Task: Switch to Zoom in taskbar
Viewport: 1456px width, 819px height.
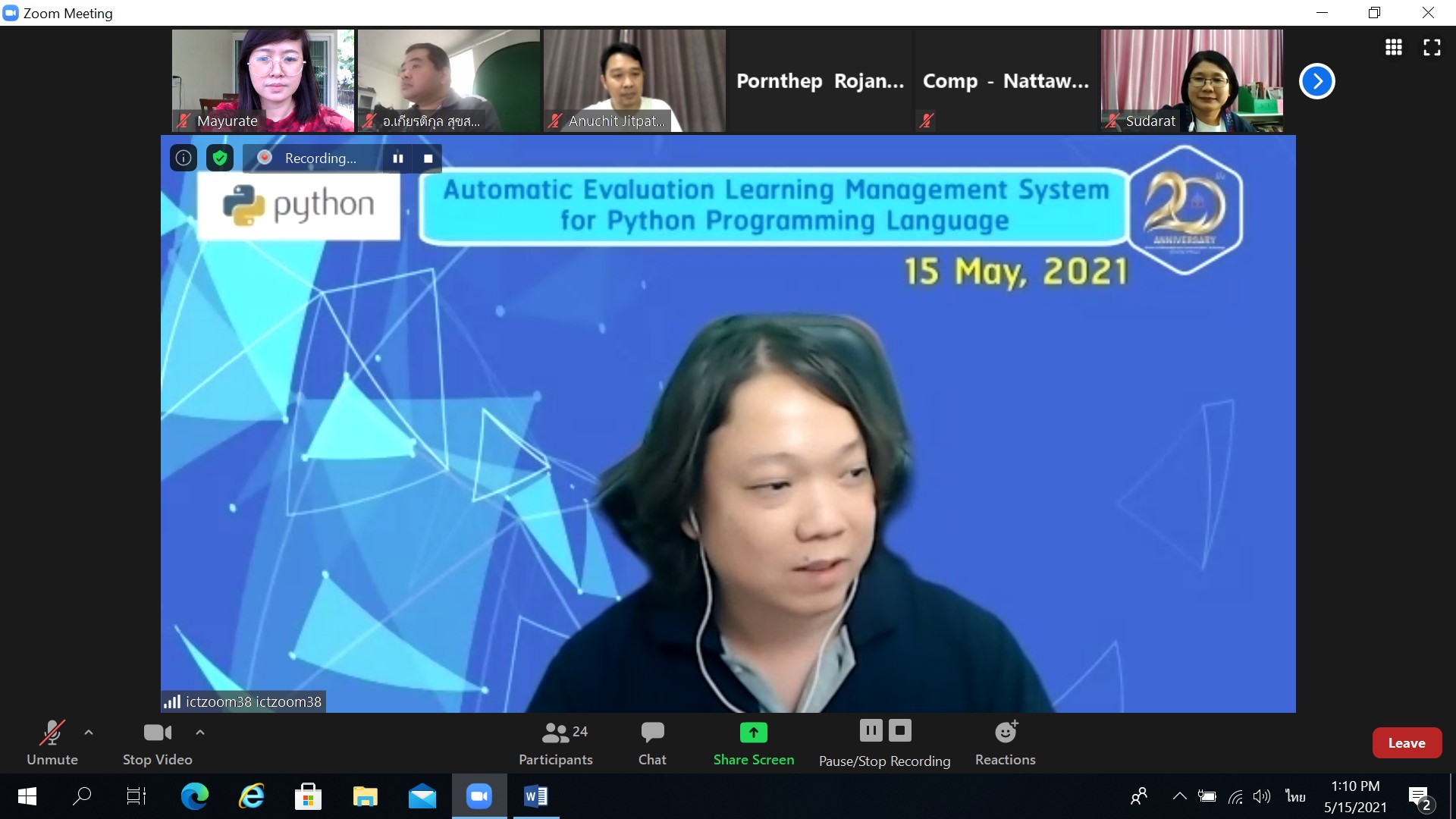Action: (479, 796)
